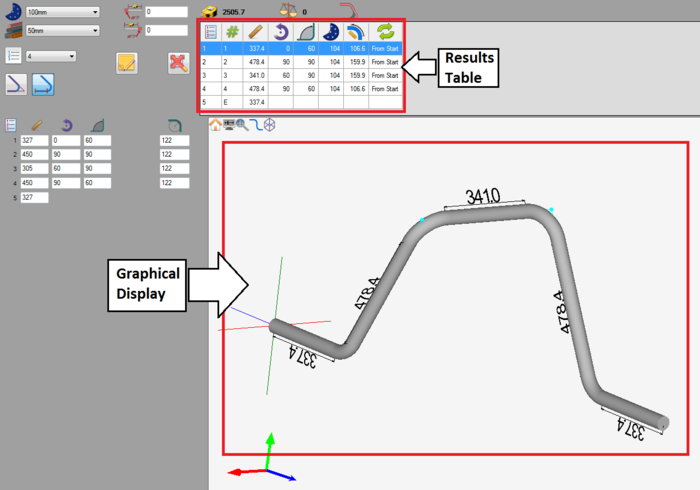Click the weight scale icon
700x490 pixels.
tap(288, 10)
